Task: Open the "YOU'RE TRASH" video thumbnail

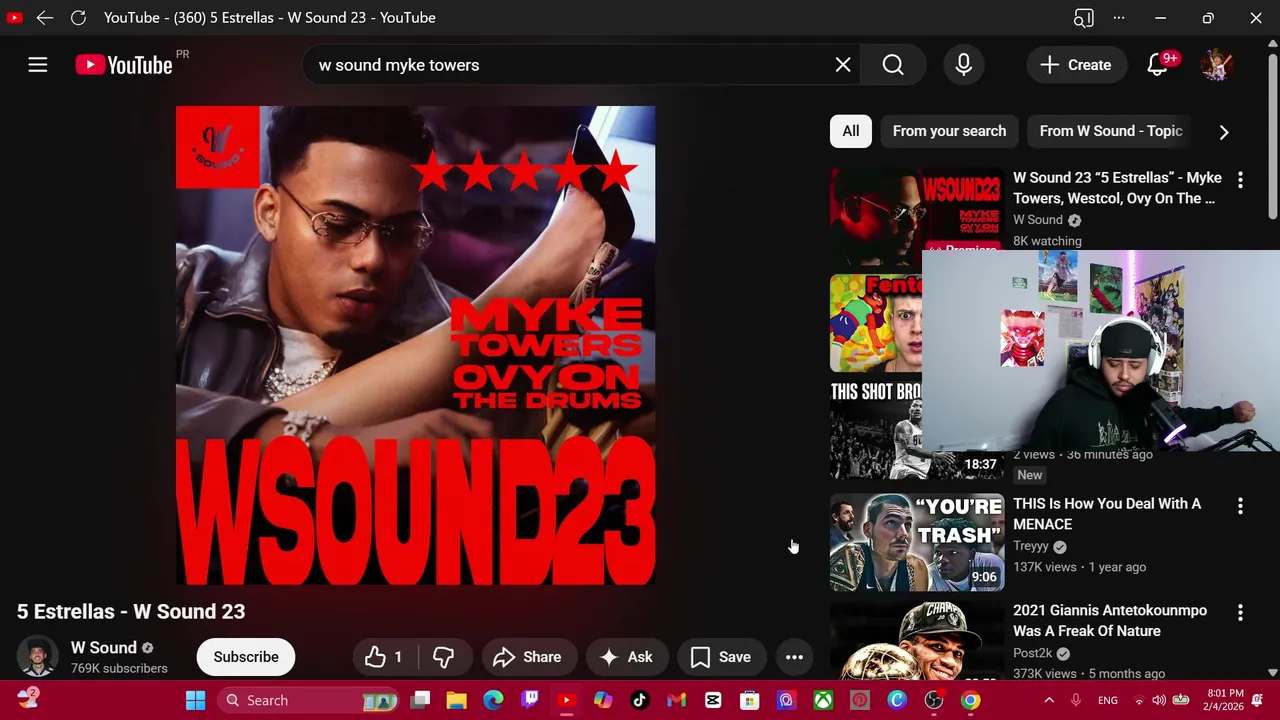Action: click(x=917, y=543)
